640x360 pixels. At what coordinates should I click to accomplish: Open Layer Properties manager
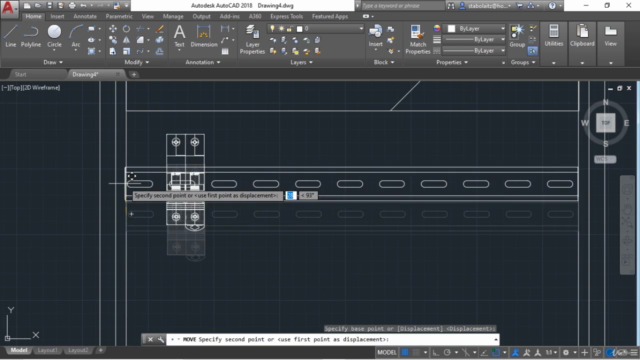click(252, 40)
